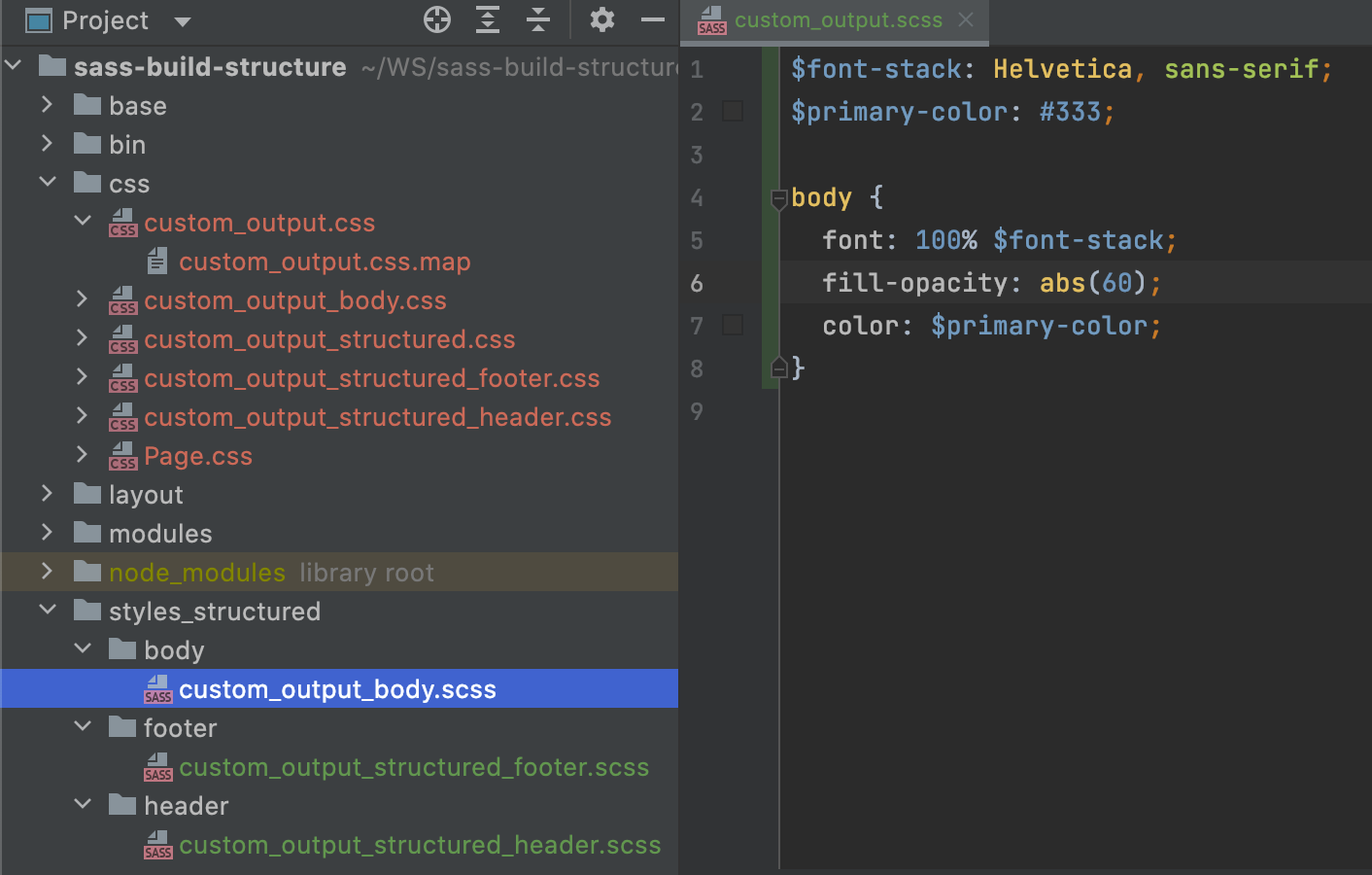Viewport: 1372px width, 875px height.
Task: Close the custom_output.scss tab
Action: (964, 19)
